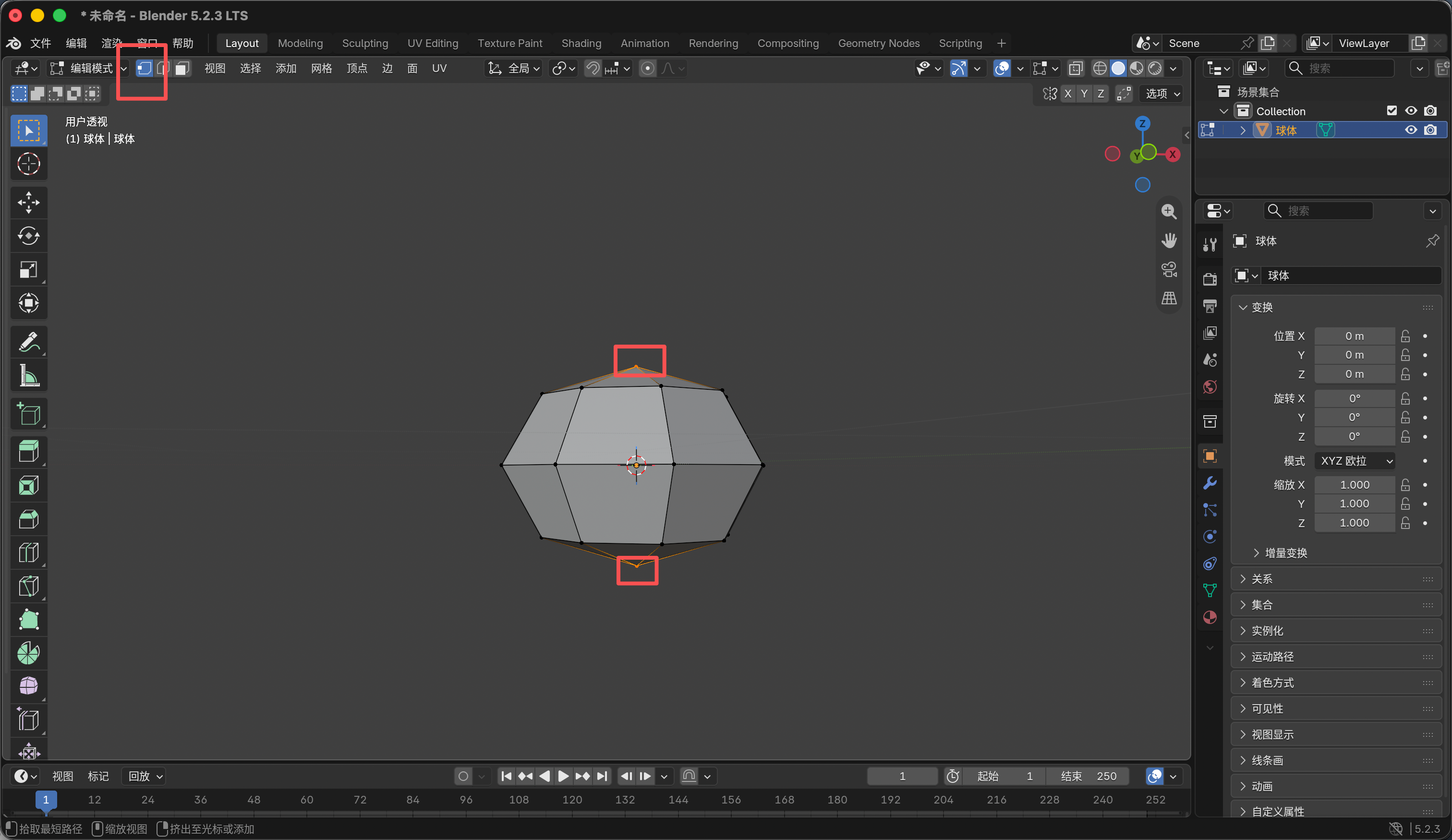
Task: Toggle snapping magnet icon
Action: pos(593,69)
